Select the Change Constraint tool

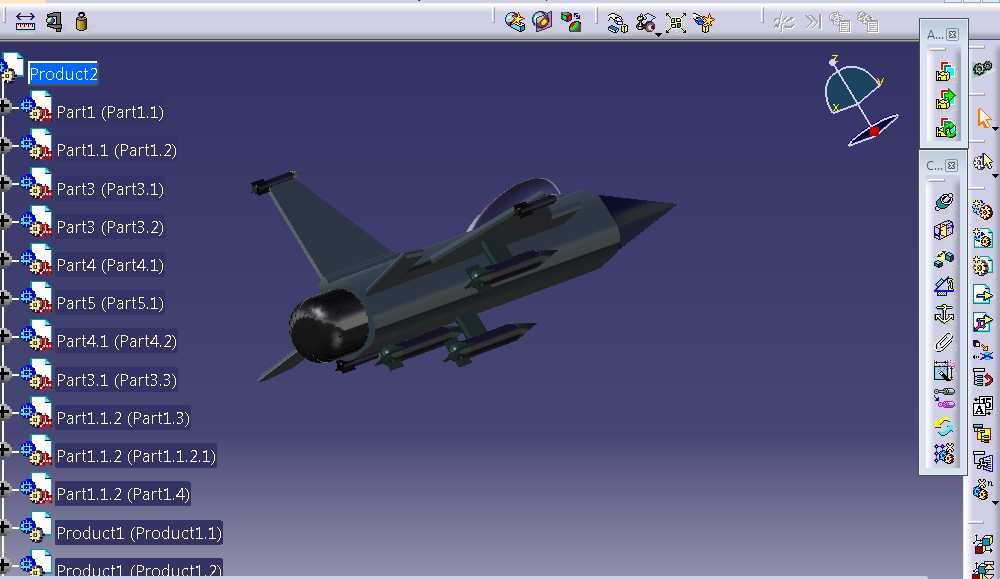click(x=944, y=426)
